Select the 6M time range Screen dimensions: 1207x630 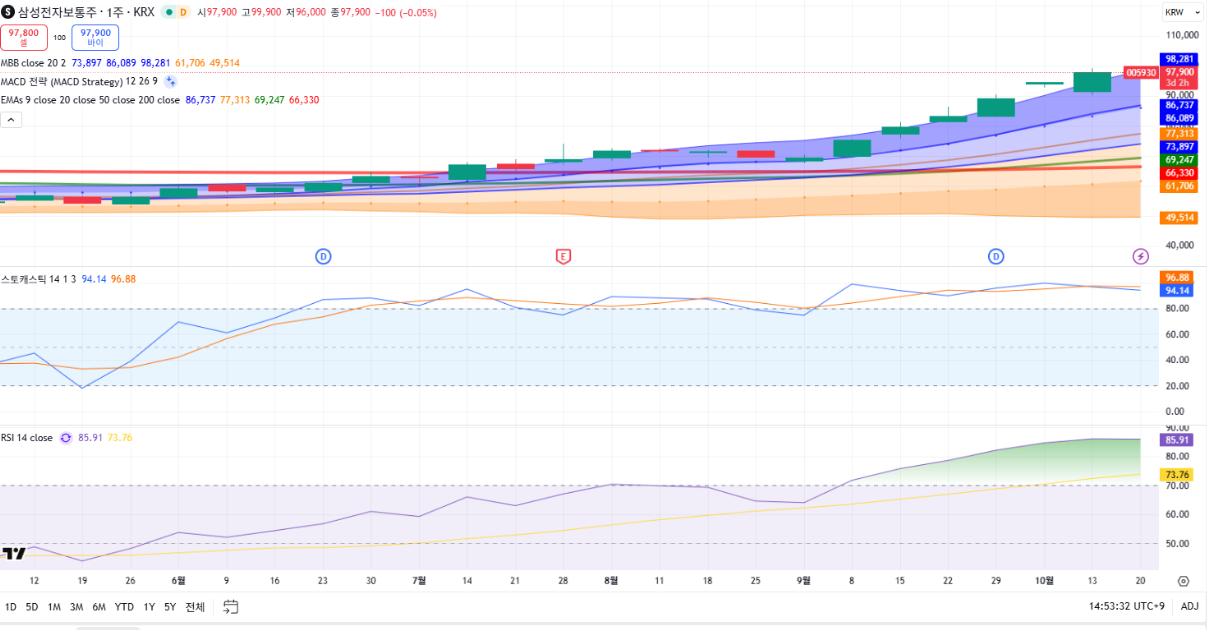(x=99, y=606)
